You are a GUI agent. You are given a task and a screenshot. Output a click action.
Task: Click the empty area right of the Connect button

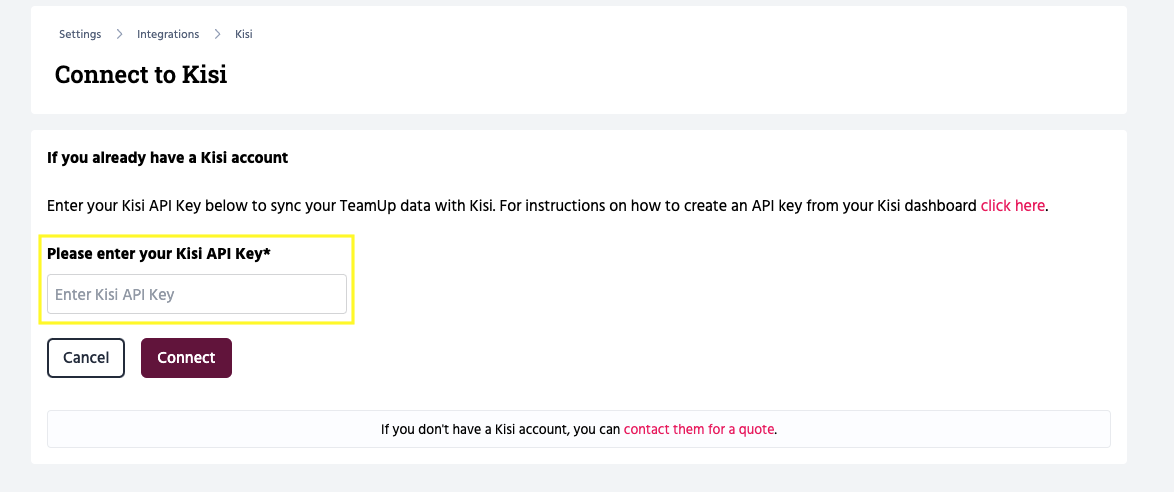pyautogui.click(x=600, y=358)
